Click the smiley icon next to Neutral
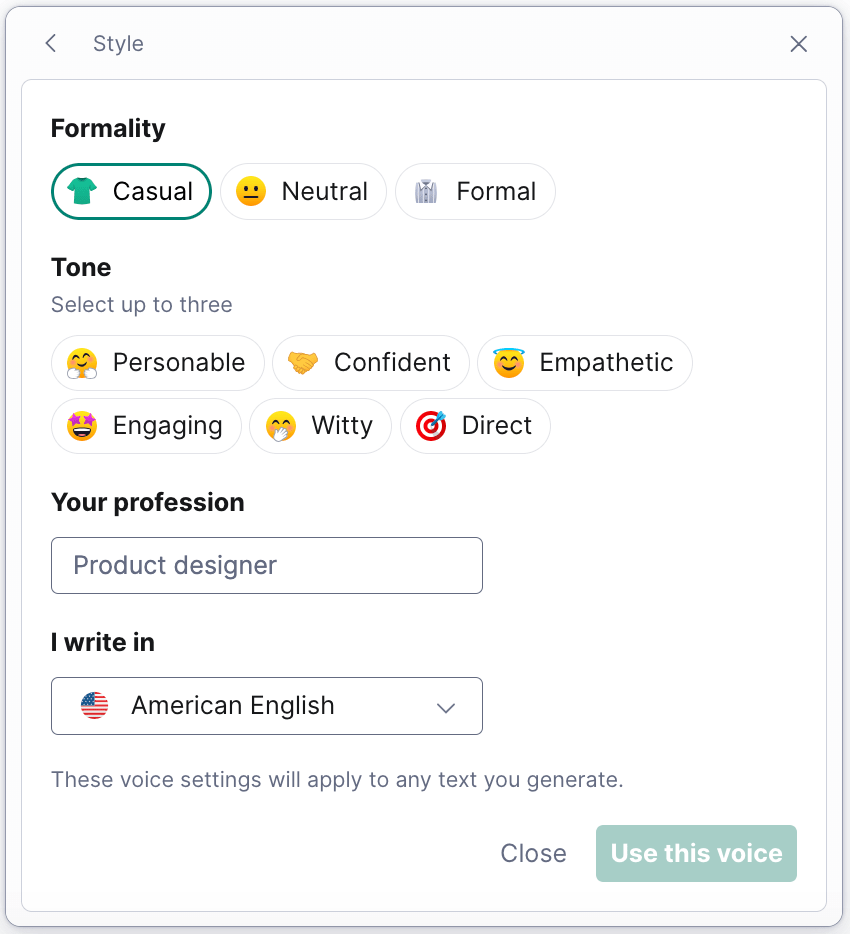The height and width of the screenshot is (934, 850). pyautogui.click(x=249, y=191)
